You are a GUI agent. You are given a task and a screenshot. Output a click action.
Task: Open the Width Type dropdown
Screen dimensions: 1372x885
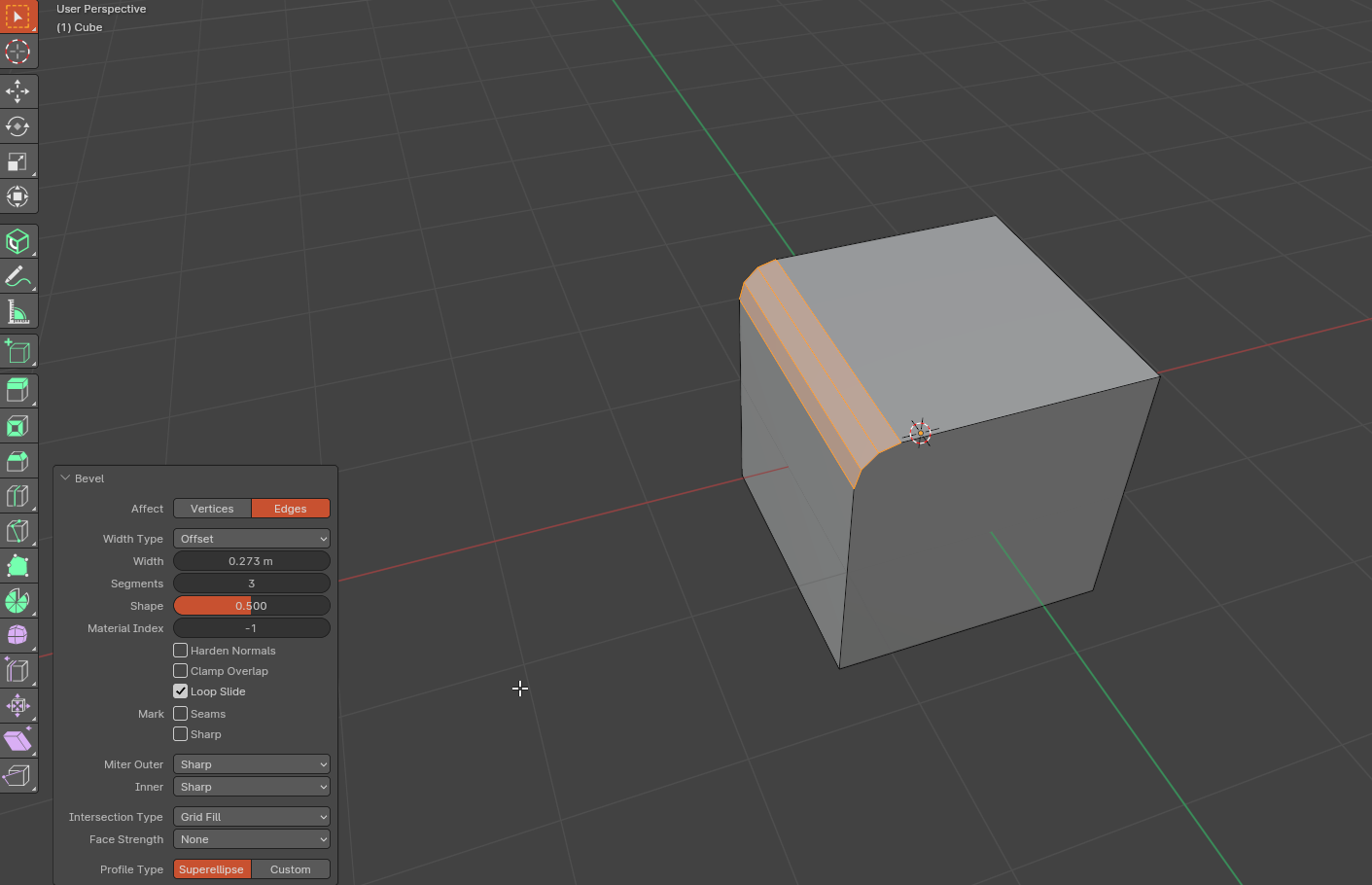[x=251, y=539]
